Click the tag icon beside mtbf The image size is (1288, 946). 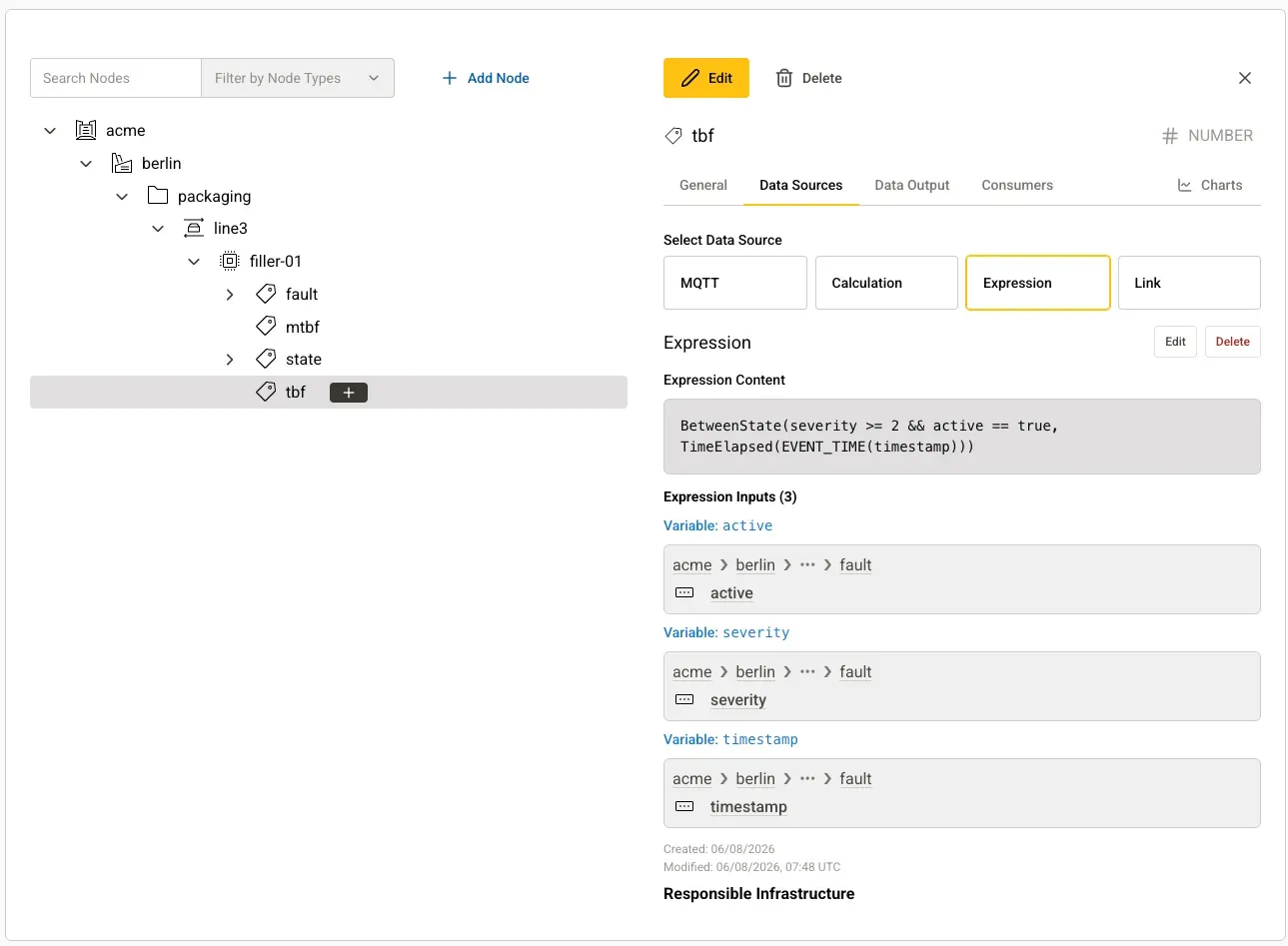pyautogui.click(x=266, y=326)
